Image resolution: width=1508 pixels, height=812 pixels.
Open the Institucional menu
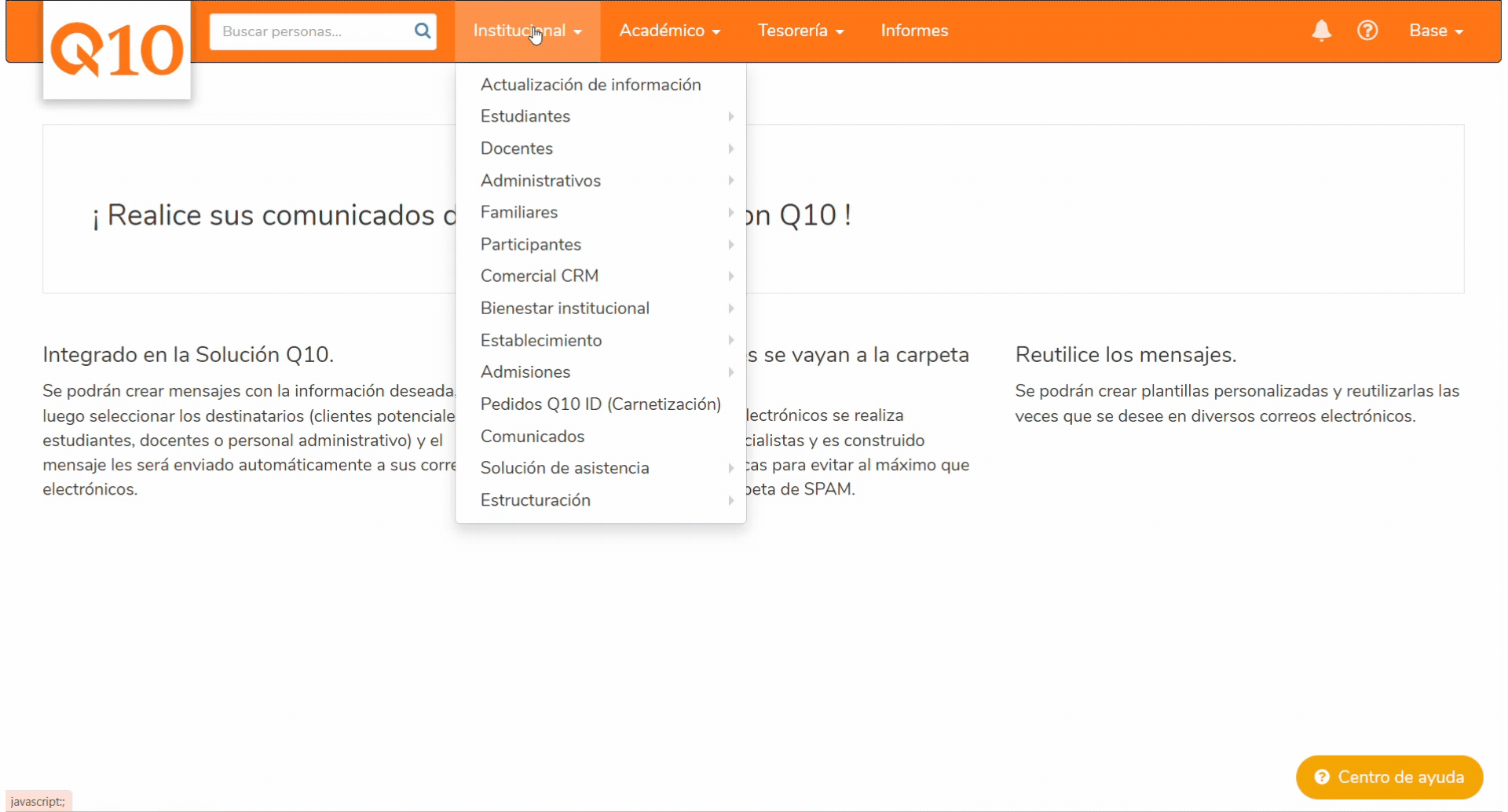point(528,31)
